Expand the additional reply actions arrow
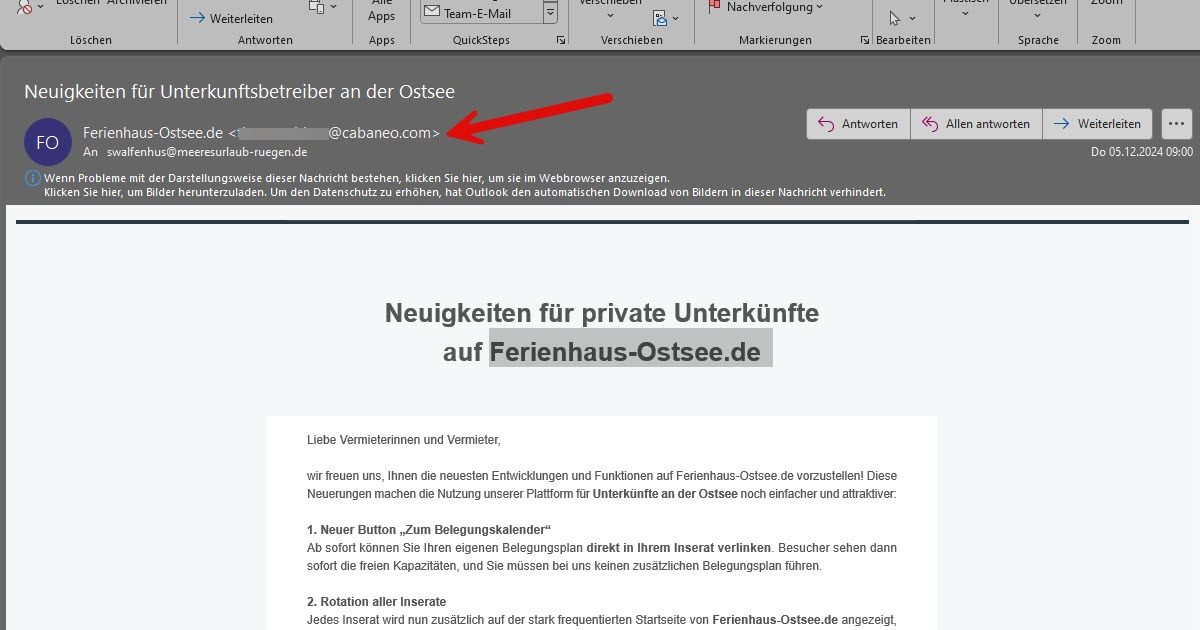This screenshot has width=1200, height=630. coord(334,7)
